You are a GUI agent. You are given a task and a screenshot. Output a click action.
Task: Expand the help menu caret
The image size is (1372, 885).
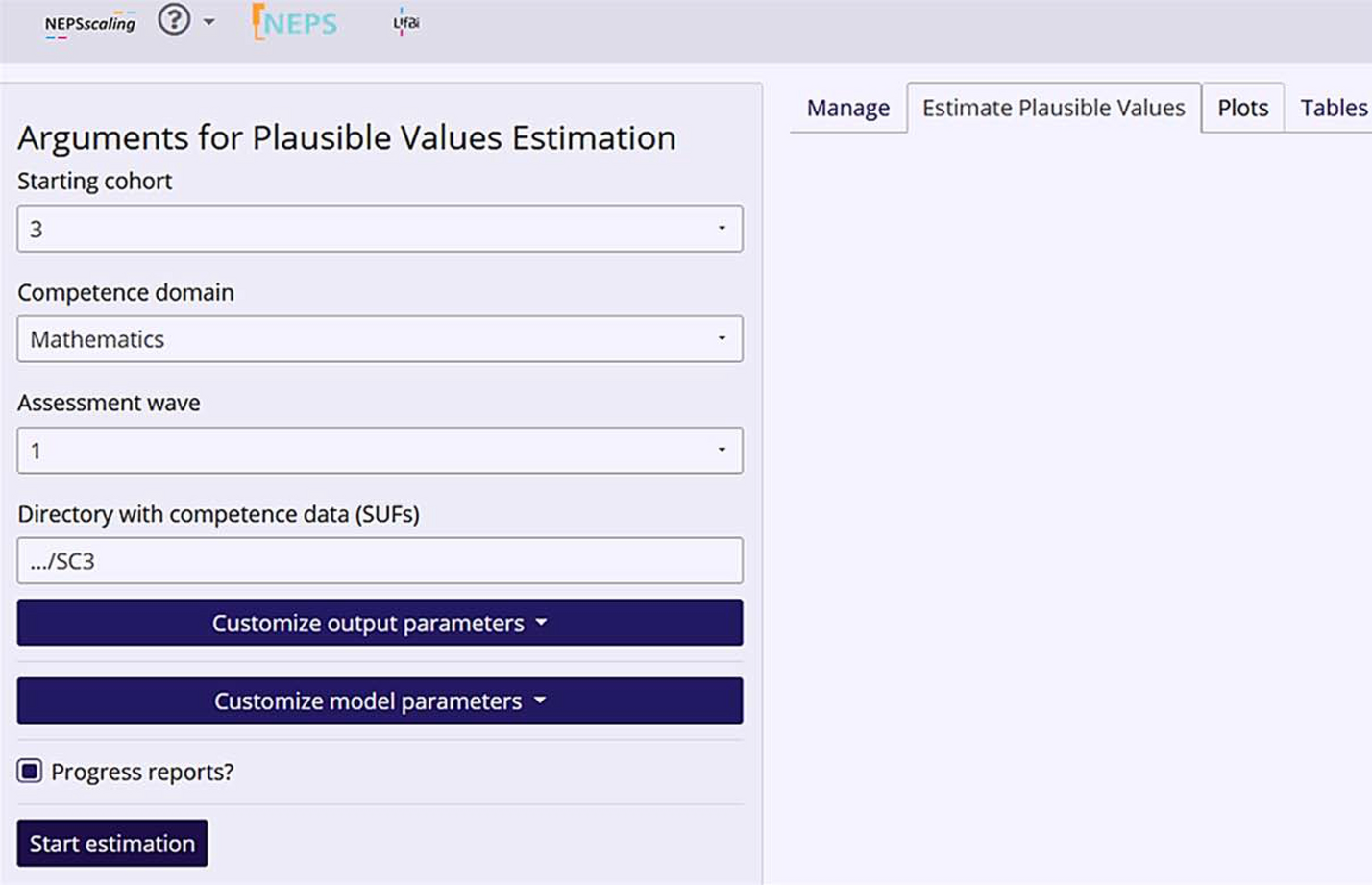208,21
